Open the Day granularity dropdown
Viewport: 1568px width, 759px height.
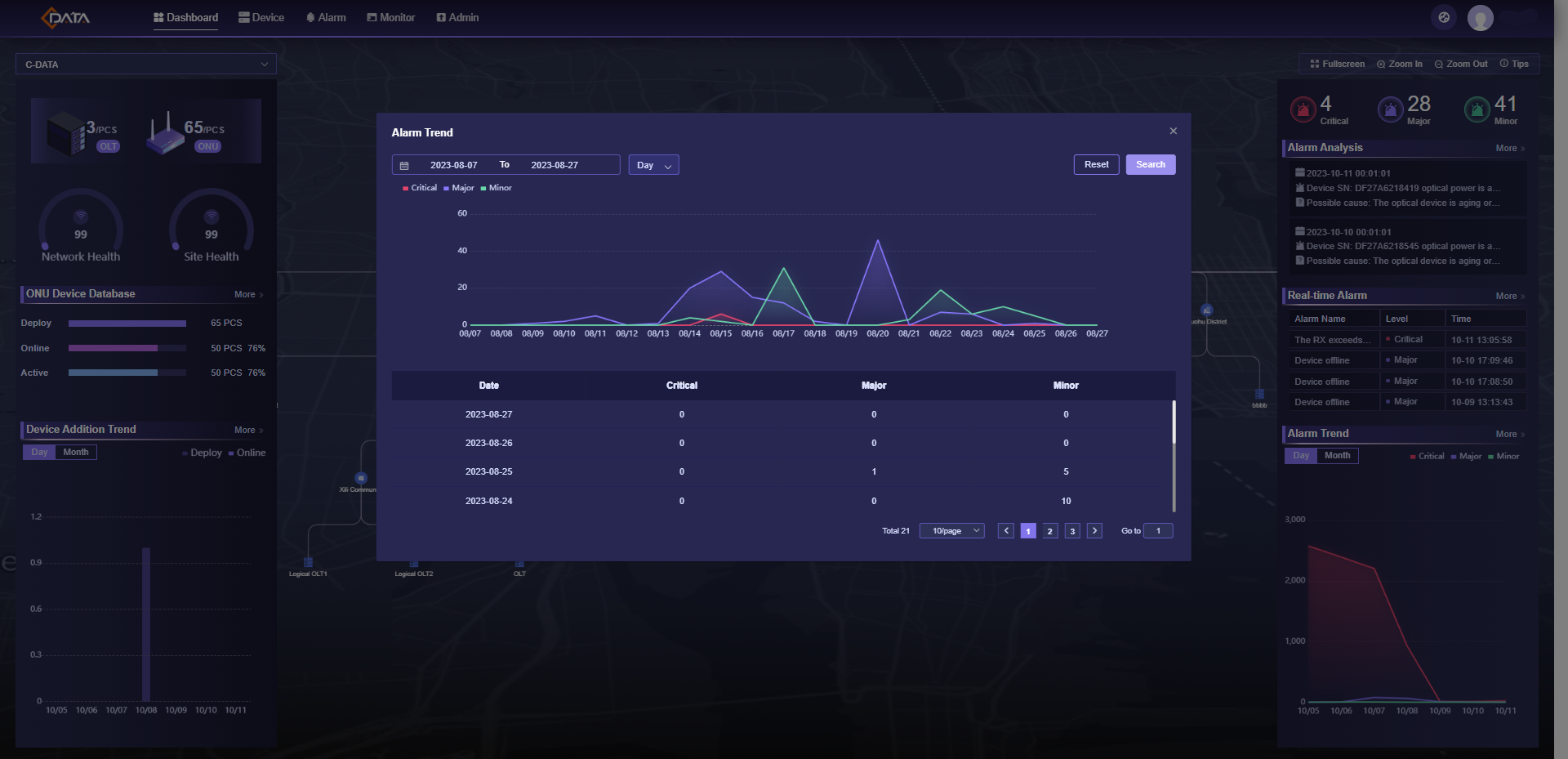click(653, 165)
